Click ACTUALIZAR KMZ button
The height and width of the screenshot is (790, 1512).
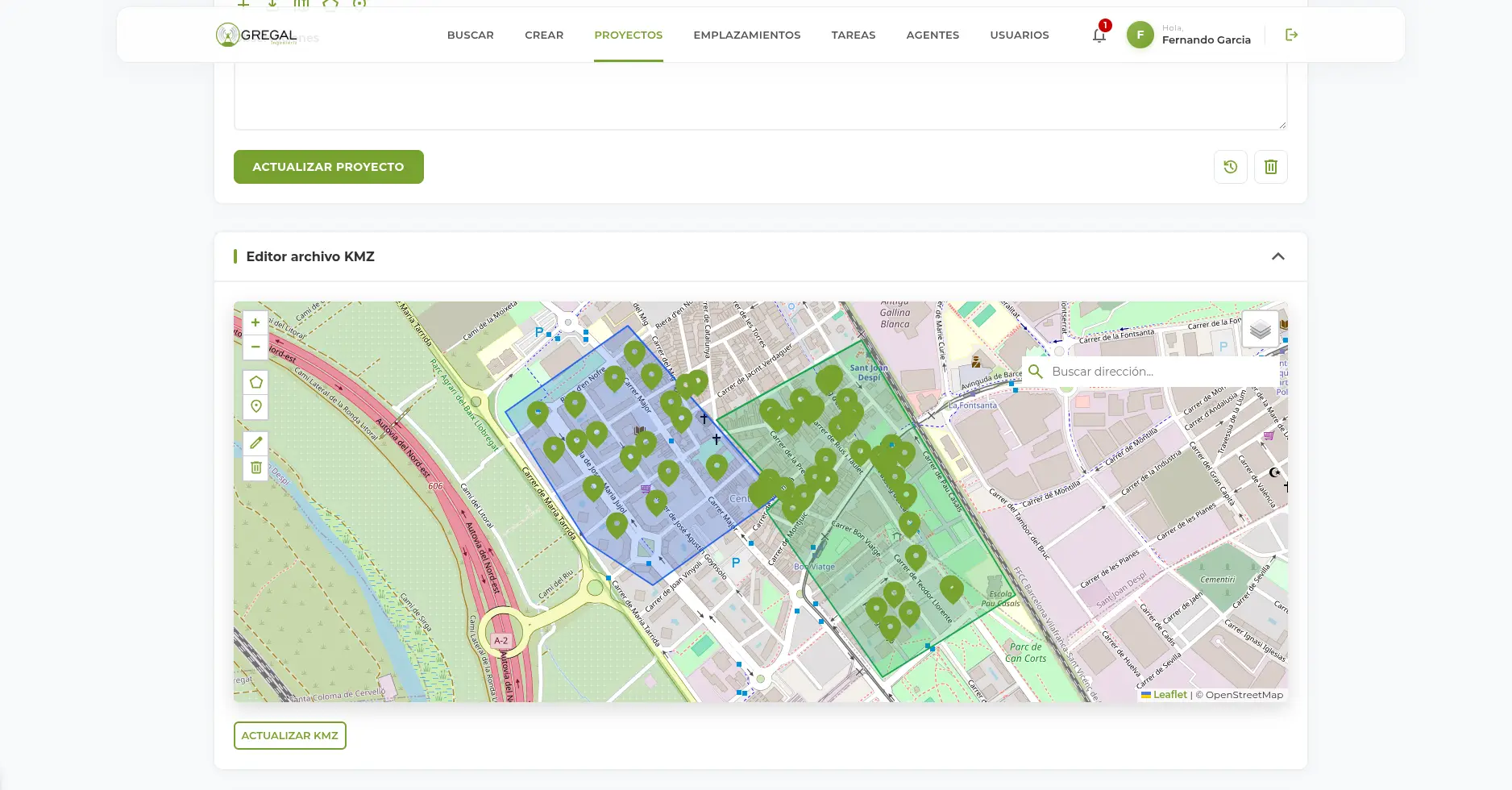290,735
